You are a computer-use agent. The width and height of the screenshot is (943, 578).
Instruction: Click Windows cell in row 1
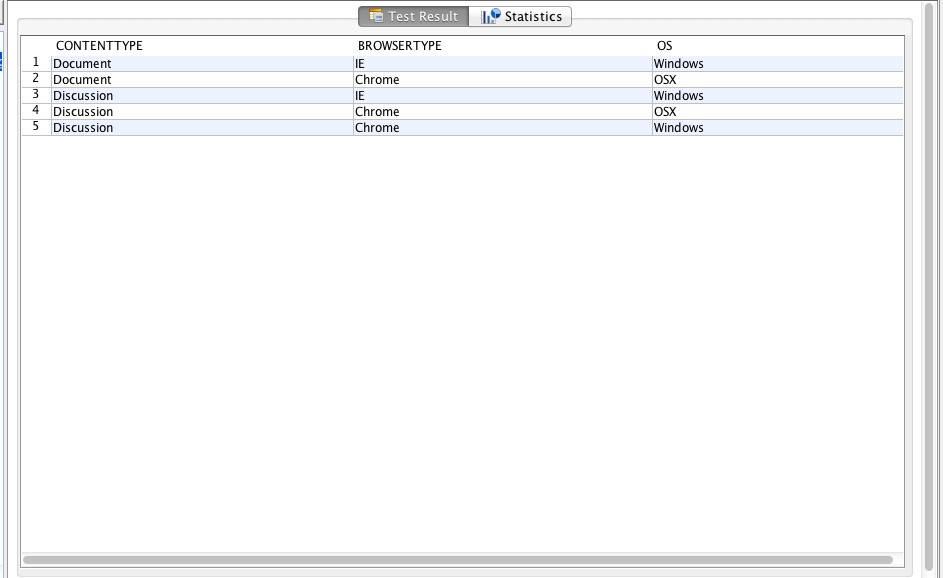pyautogui.click(x=778, y=64)
